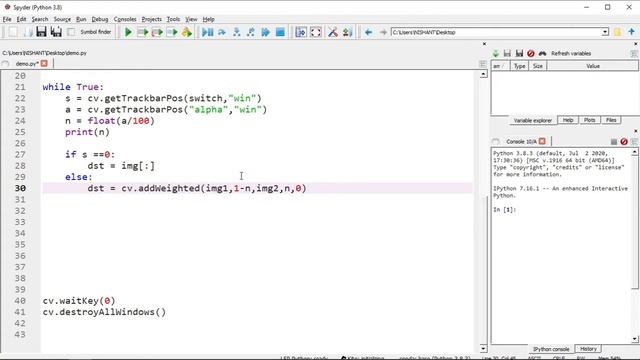Toggle the Symbol finder checkbox
640x360 pixels.
point(71,32)
